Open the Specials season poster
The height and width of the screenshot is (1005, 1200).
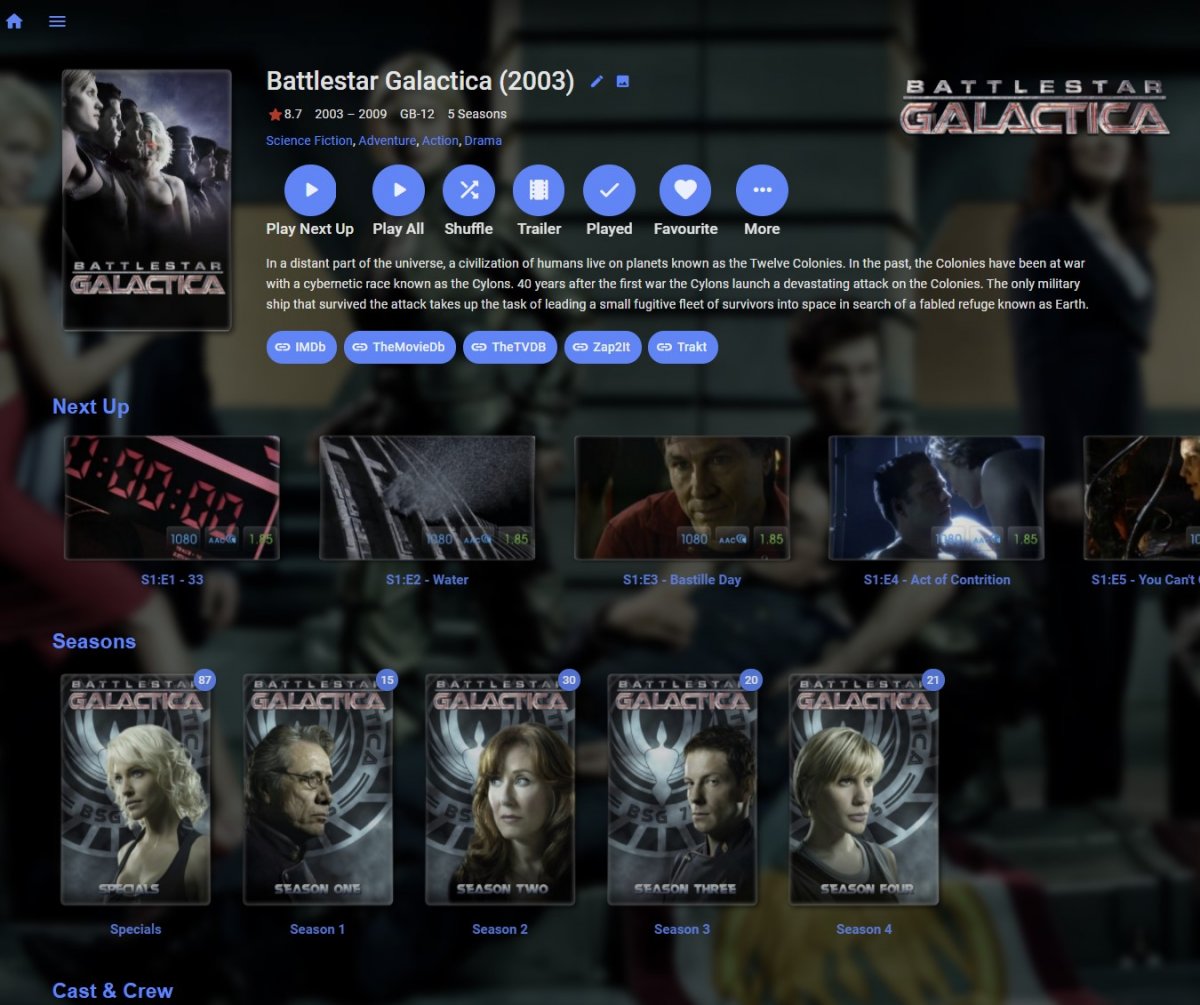(136, 789)
